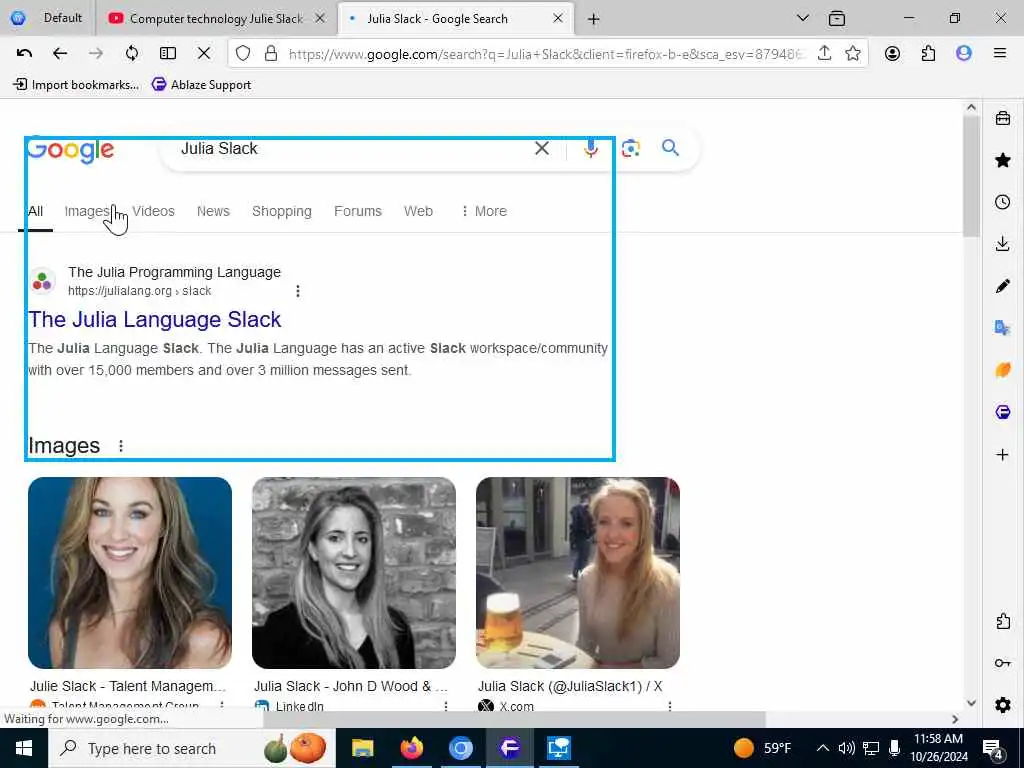Click the magnifier search button
The image size is (1024, 768).
670,148
